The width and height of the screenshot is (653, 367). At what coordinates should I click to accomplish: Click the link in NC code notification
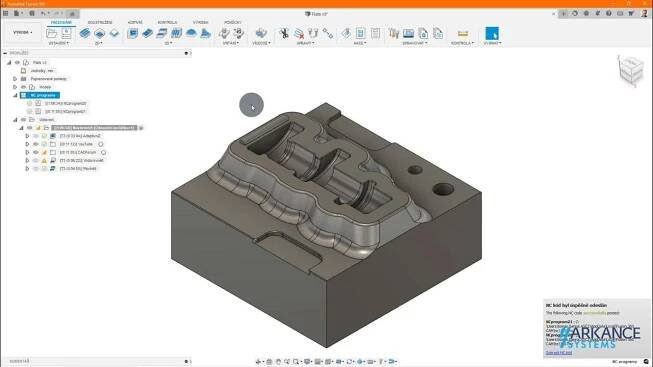point(558,353)
